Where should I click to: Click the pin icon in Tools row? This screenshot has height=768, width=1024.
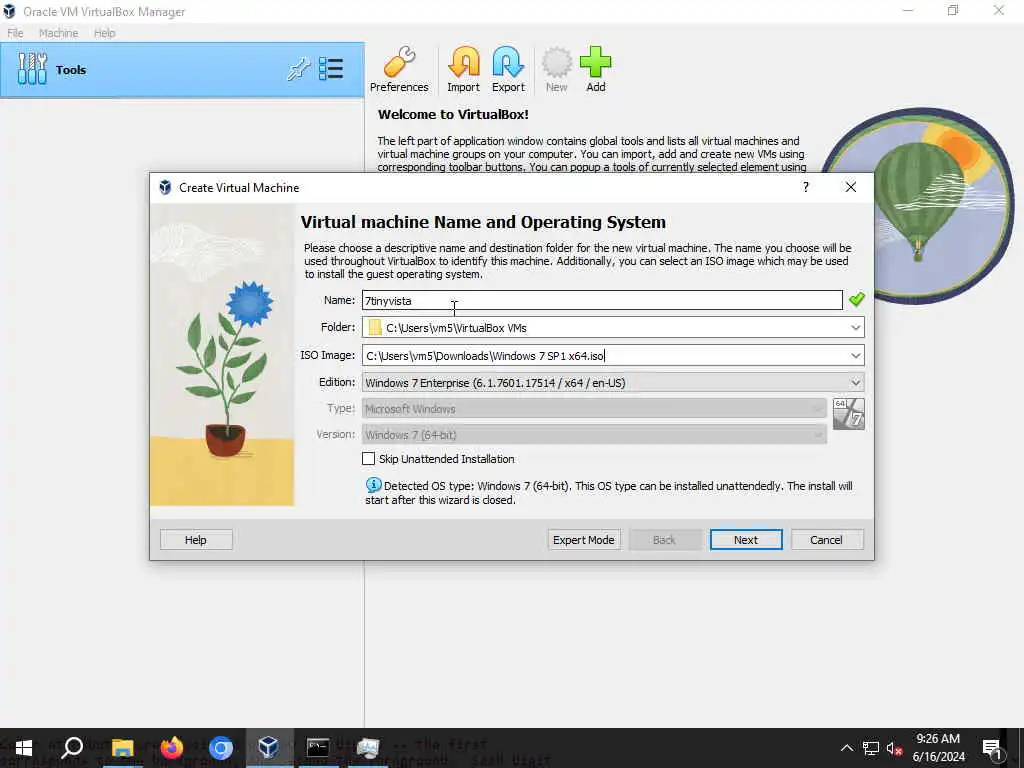[x=298, y=69]
